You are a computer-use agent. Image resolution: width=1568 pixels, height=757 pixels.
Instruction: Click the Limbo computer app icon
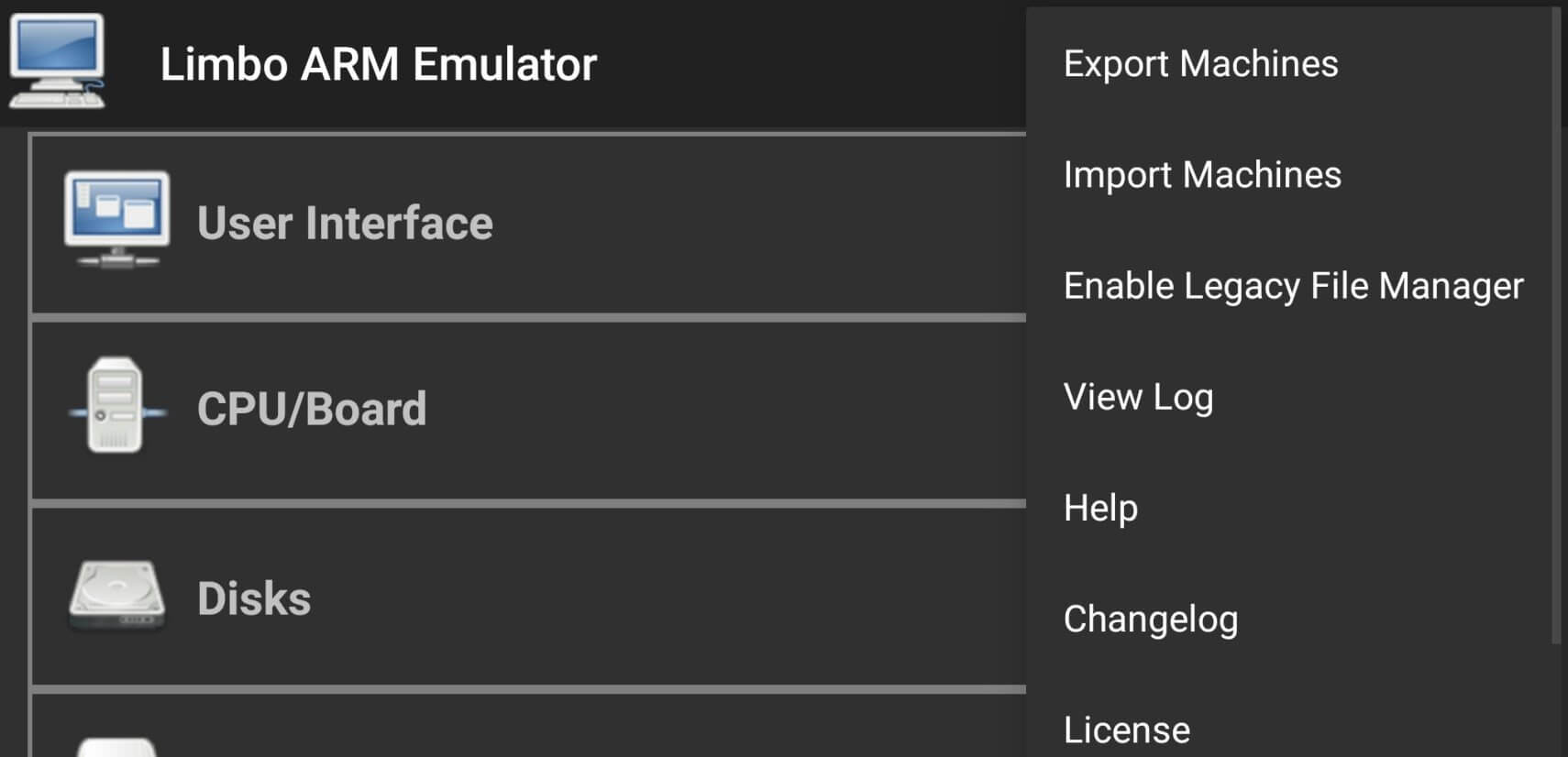tap(57, 62)
